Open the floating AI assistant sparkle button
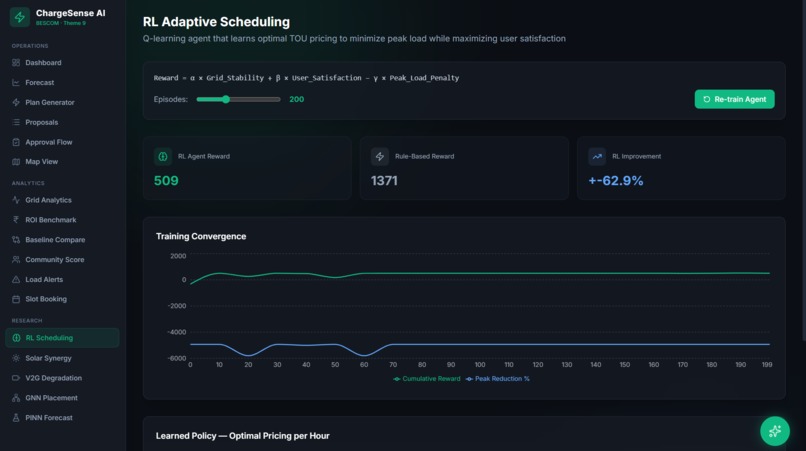Viewport: 806px width, 451px height. pyautogui.click(x=775, y=431)
